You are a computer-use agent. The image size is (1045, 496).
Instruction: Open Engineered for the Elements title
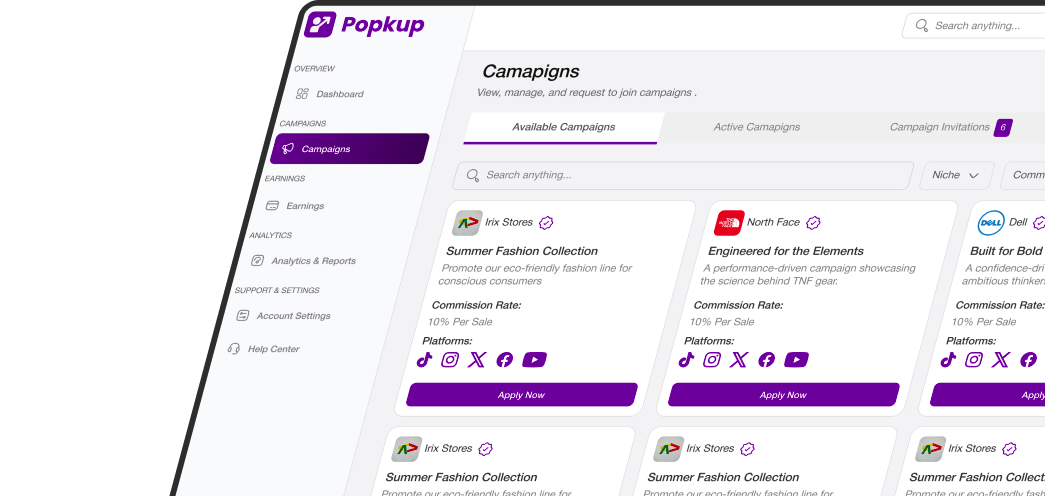point(786,251)
